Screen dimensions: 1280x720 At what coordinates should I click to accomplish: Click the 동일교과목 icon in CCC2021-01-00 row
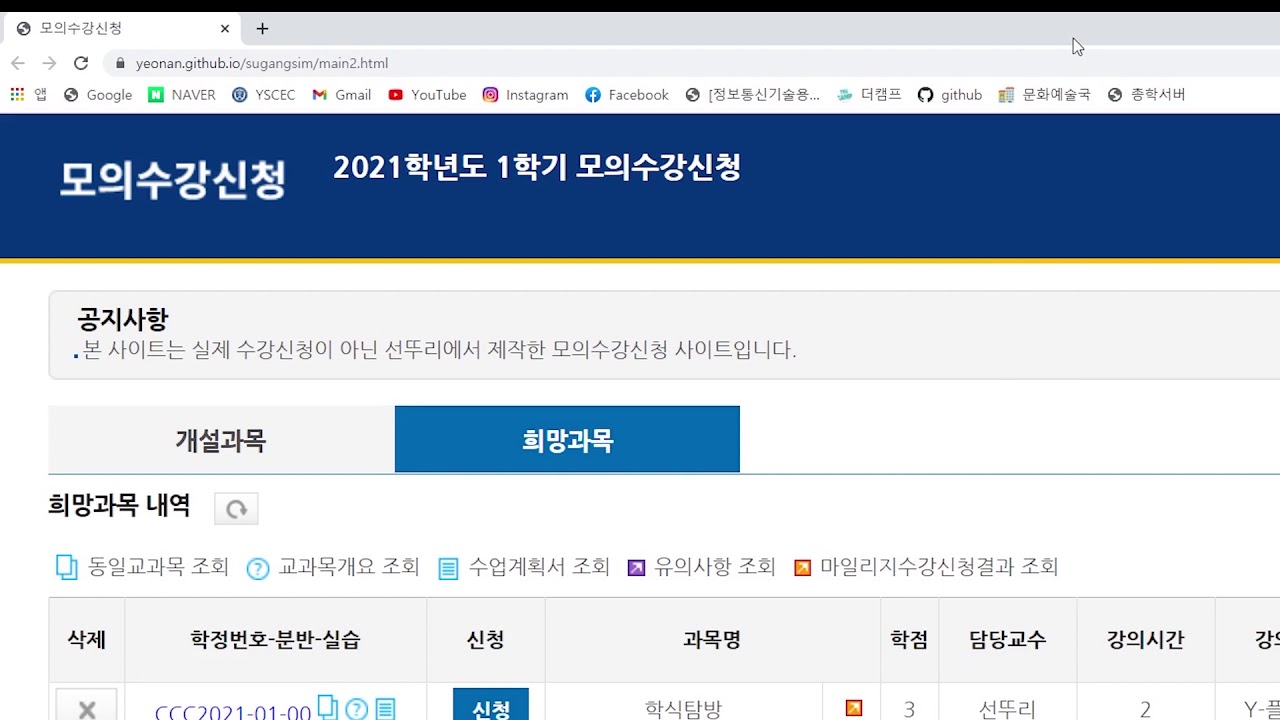click(x=327, y=708)
